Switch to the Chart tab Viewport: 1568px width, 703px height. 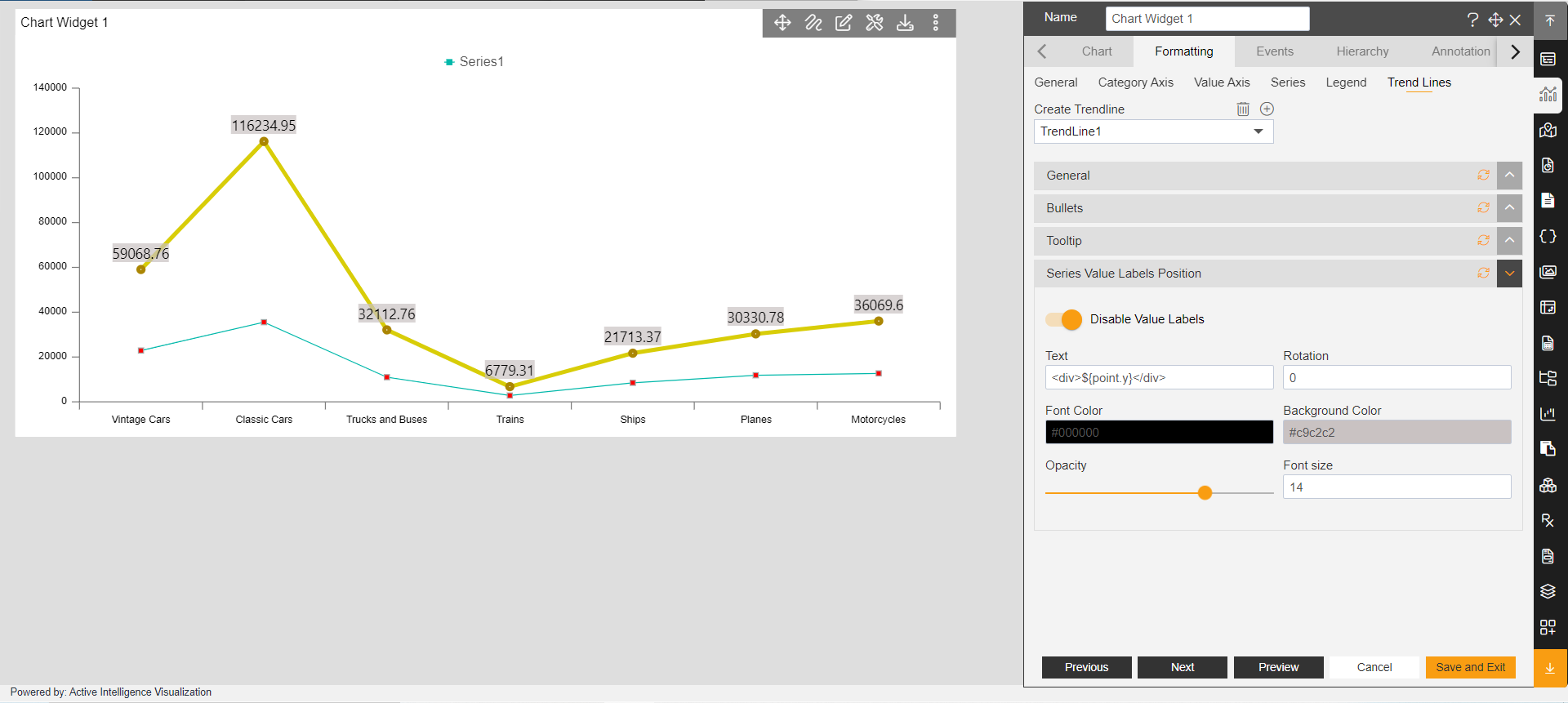(1097, 51)
